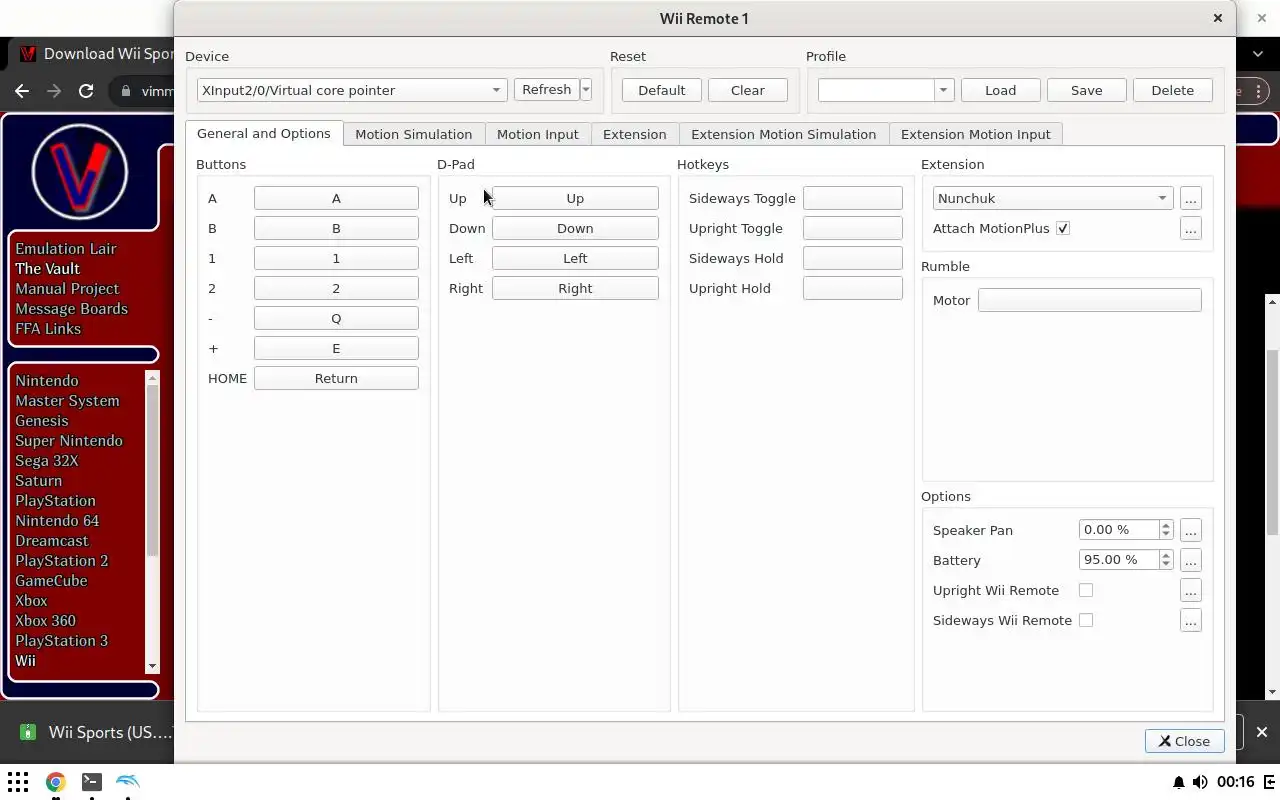Remap the A button binding
Screen dimensions: 1280x800
click(336, 198)
